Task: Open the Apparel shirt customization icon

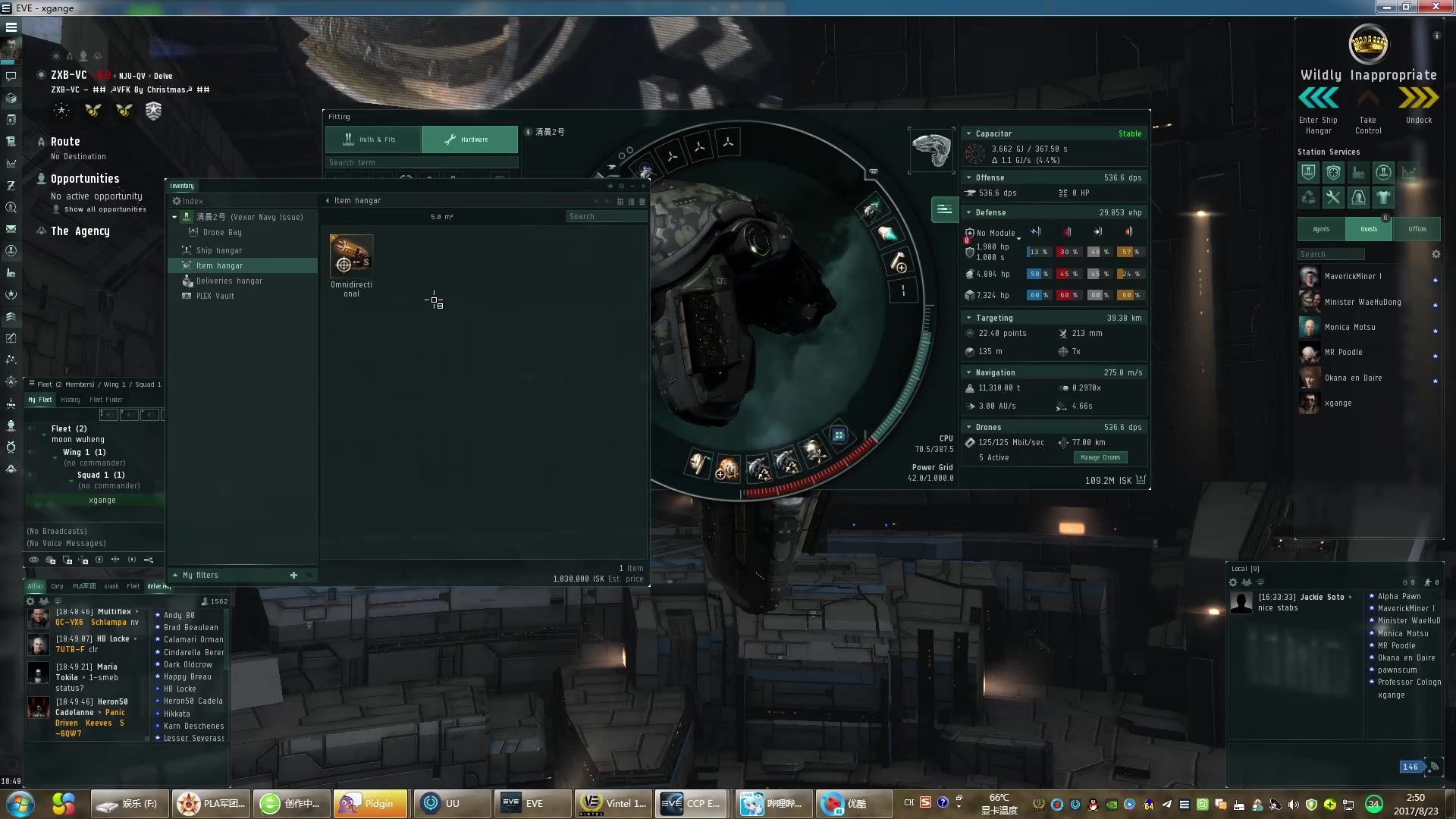Action: click(x=1383, y=198)
